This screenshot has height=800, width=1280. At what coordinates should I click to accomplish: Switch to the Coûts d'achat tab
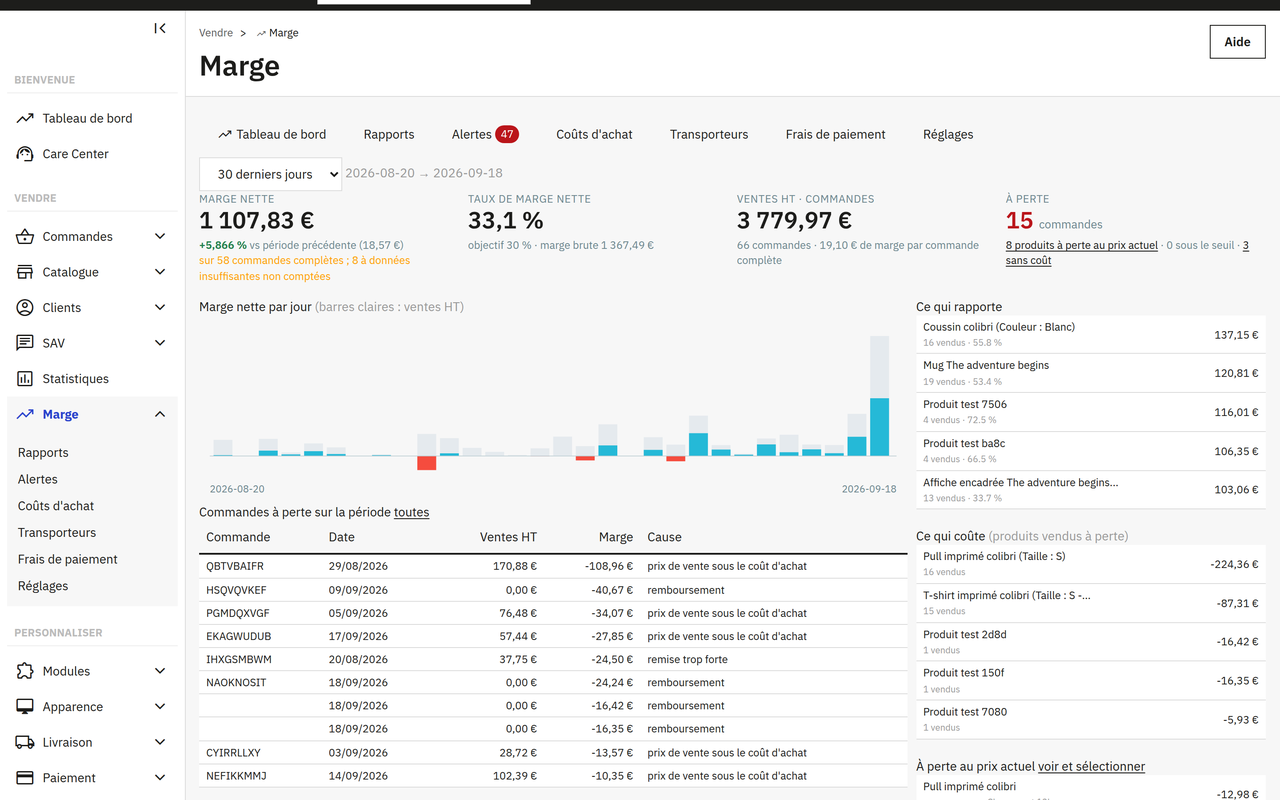594,134
